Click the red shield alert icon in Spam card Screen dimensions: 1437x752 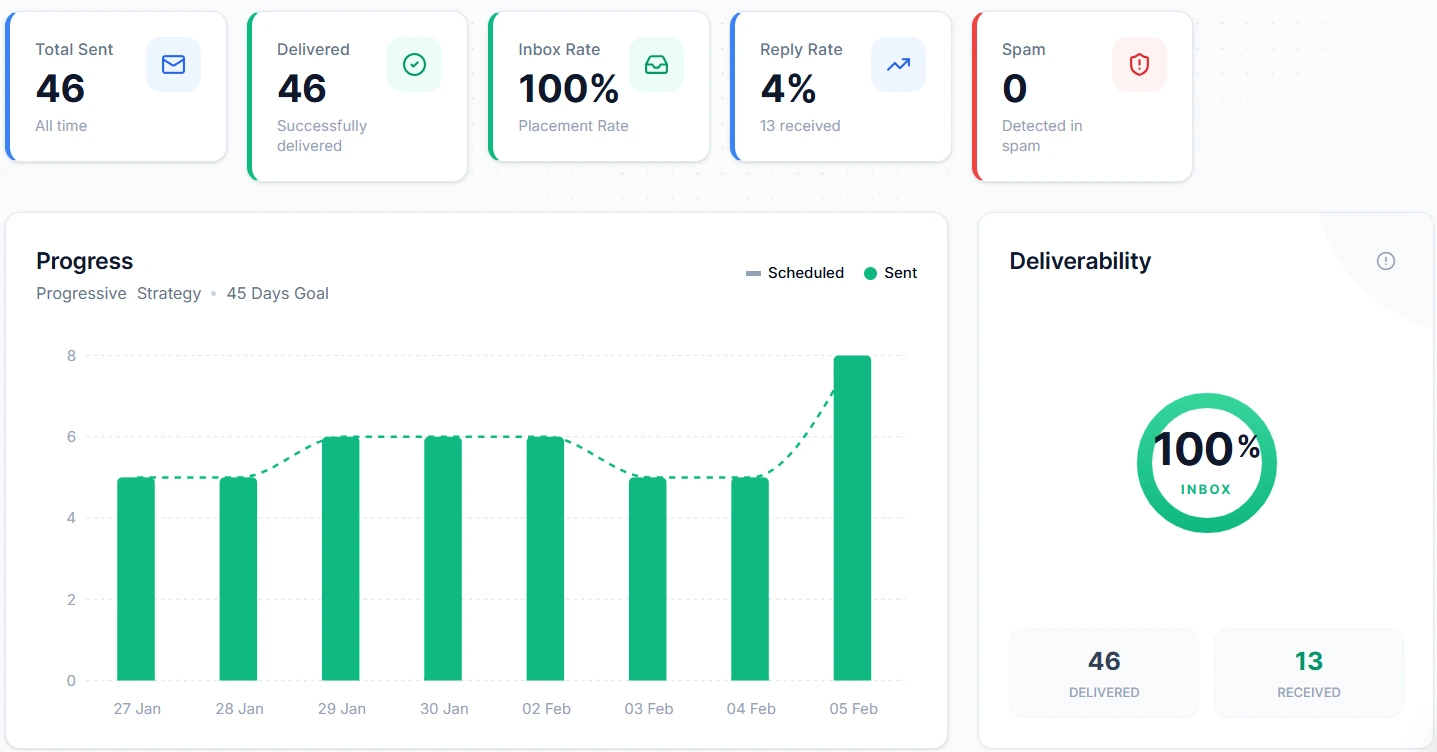pos(1139,65)
